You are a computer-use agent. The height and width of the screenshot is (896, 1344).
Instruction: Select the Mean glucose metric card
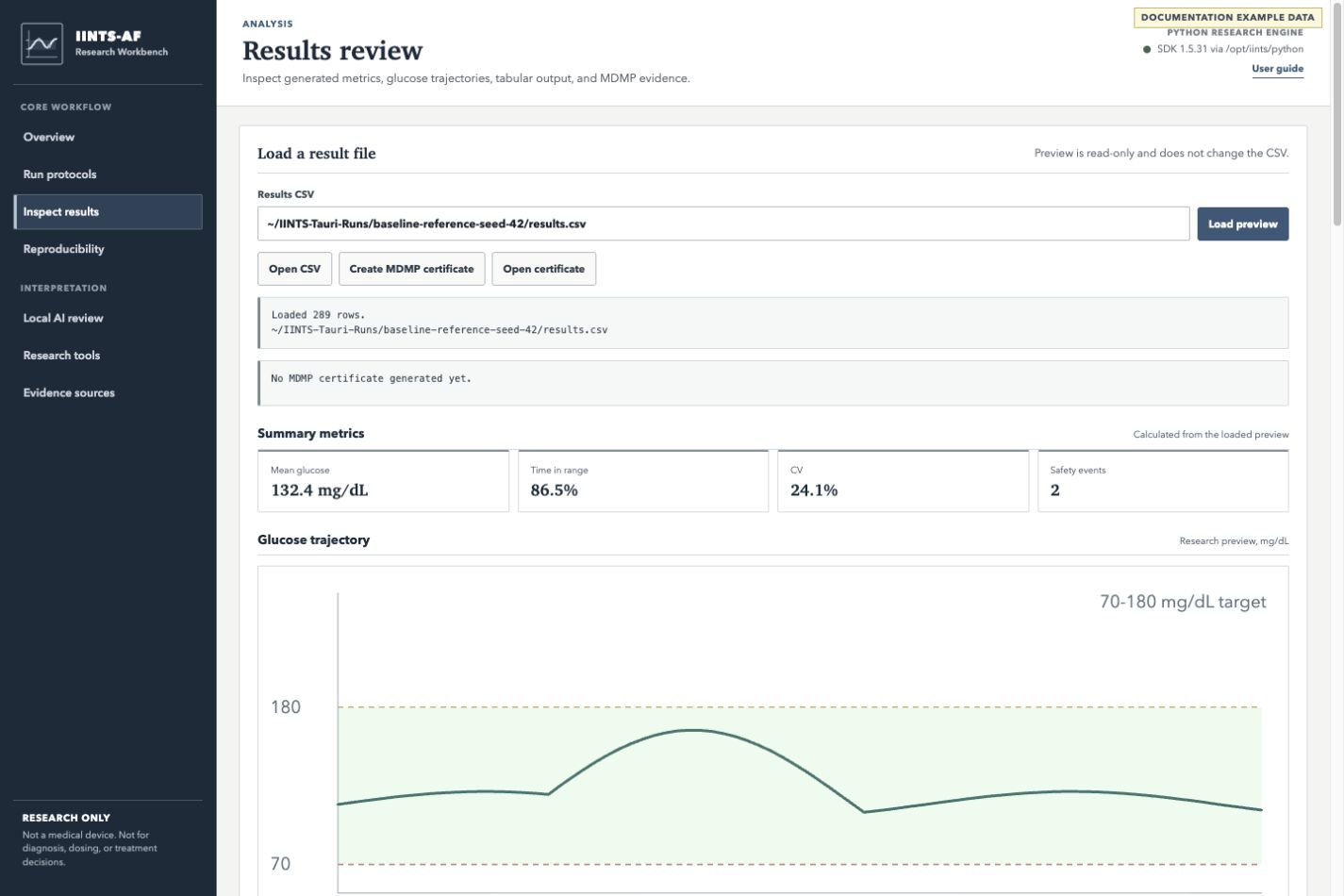pyautogui.click(x=383, y=481)
